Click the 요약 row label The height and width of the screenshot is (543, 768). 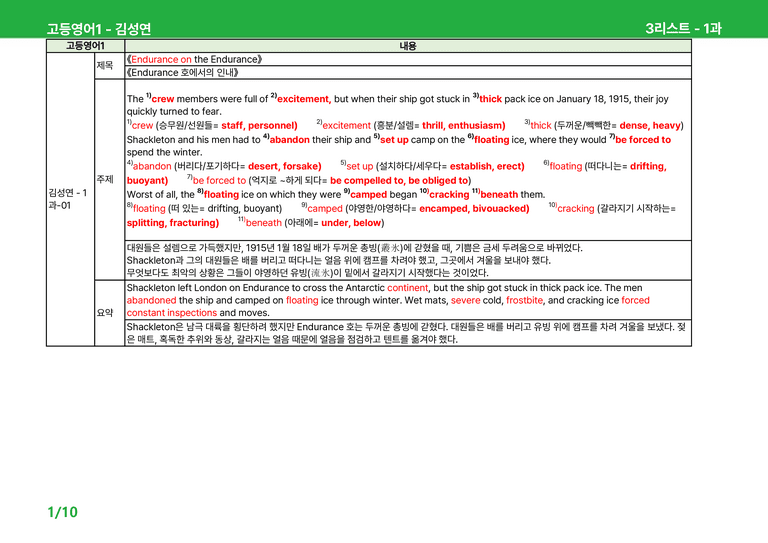click(x=105, y=312)
